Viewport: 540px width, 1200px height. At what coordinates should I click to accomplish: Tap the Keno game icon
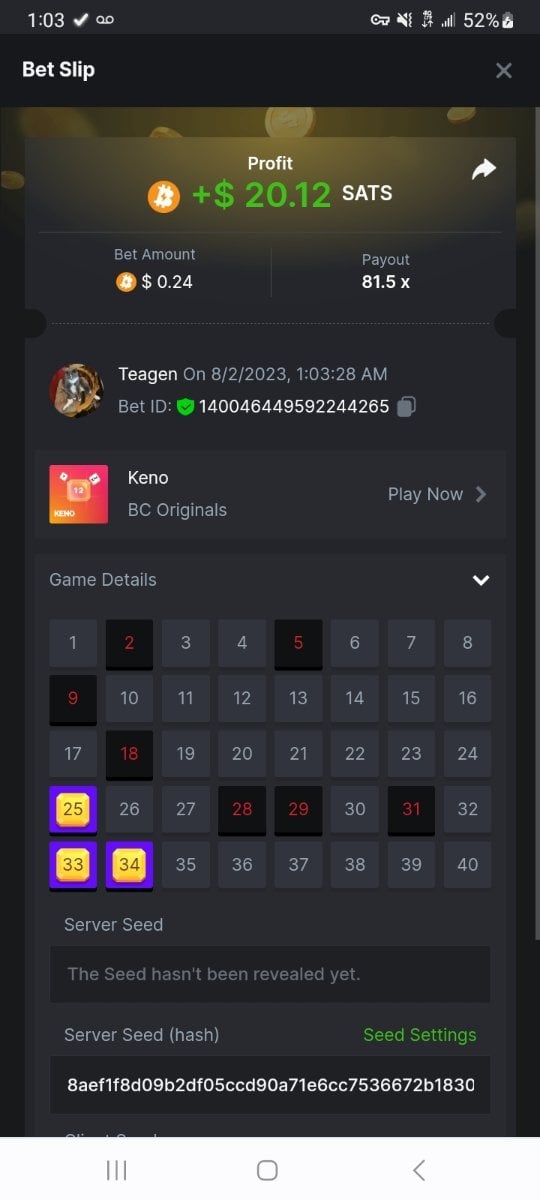click(x=78, y=494)
